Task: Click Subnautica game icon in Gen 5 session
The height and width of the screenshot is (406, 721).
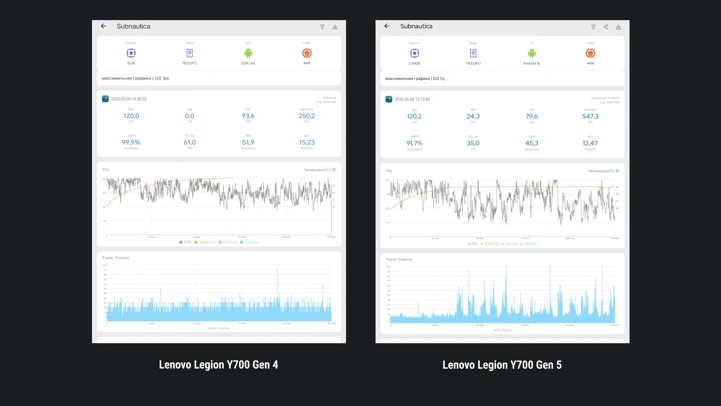Action: pos(389,99)
